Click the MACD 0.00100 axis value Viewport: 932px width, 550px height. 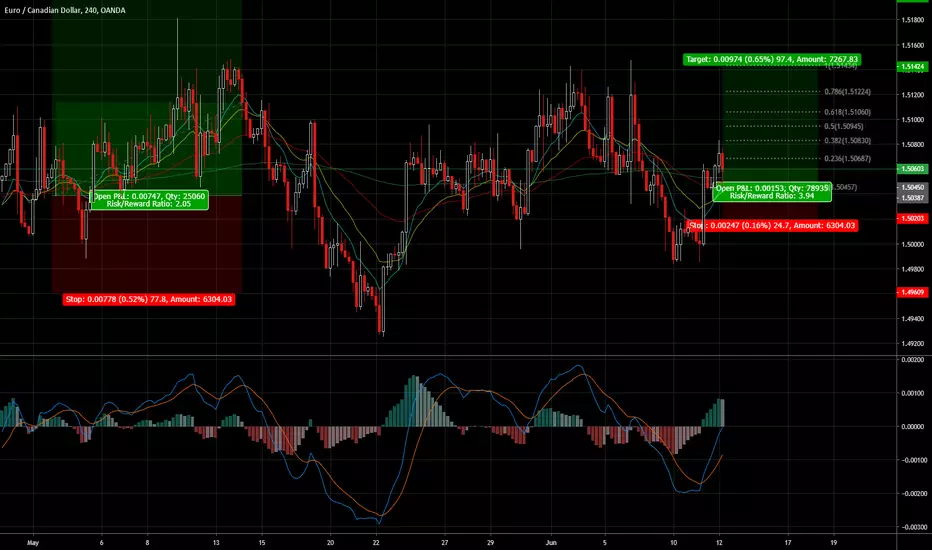tap(913, 393)
